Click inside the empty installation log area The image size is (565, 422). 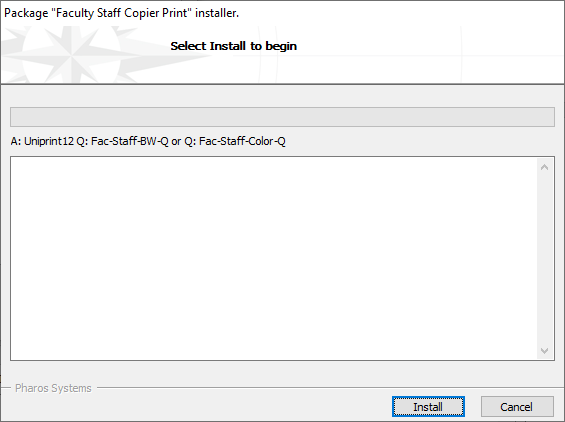point(274,258)
